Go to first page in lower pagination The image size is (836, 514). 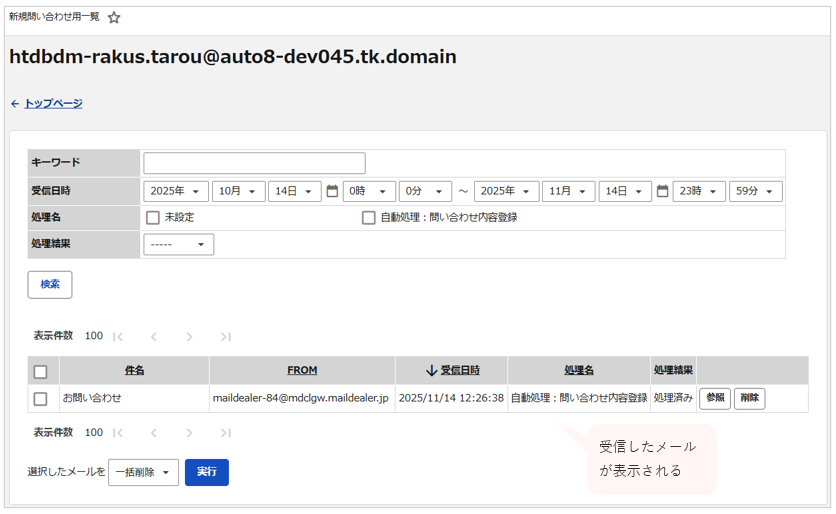coord(118,433)
